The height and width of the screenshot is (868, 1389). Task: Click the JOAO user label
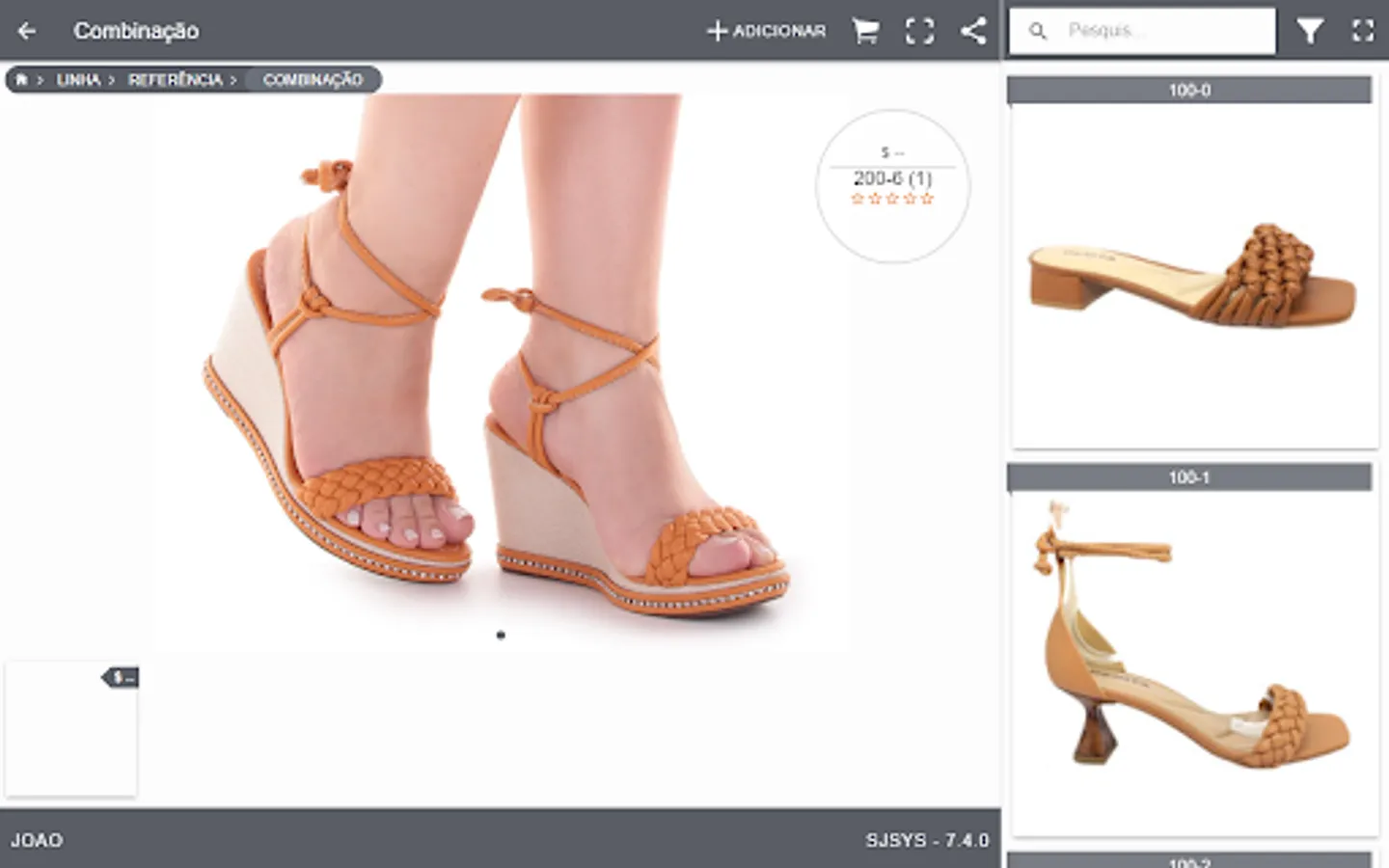pos(37,840)
